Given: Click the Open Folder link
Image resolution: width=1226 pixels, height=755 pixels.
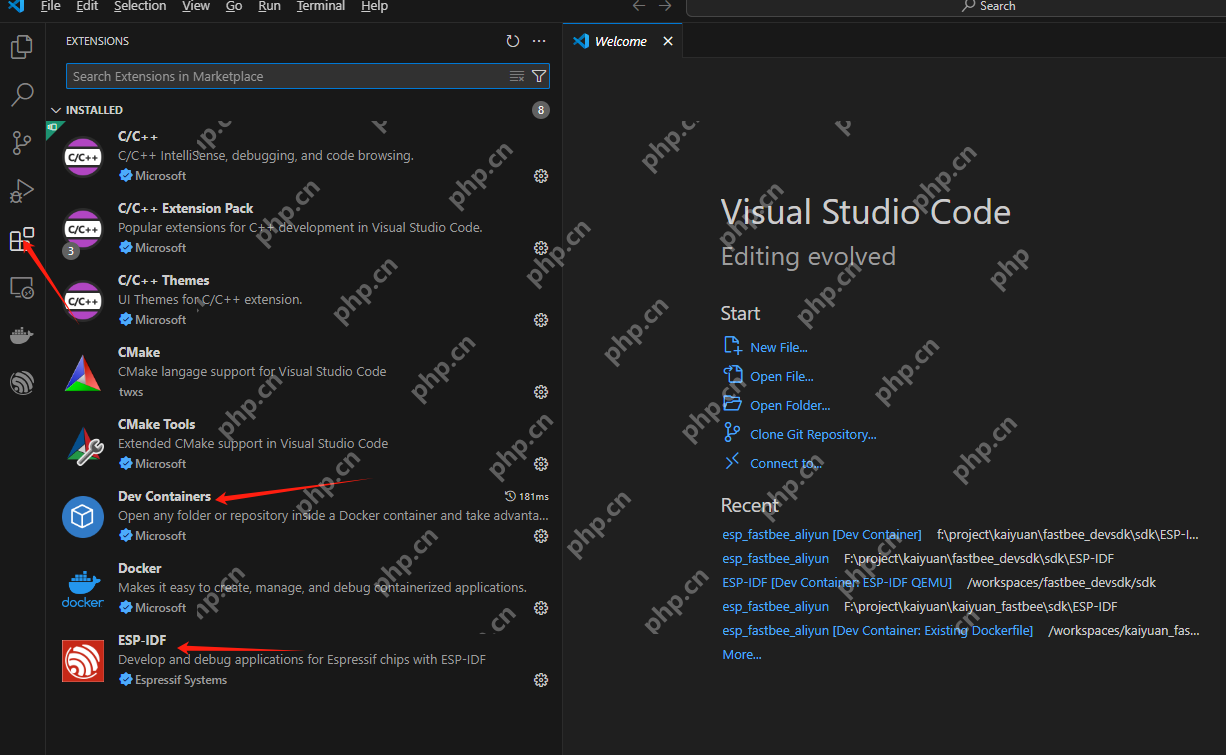Looking at the screenshot, I should click(790, 406).
